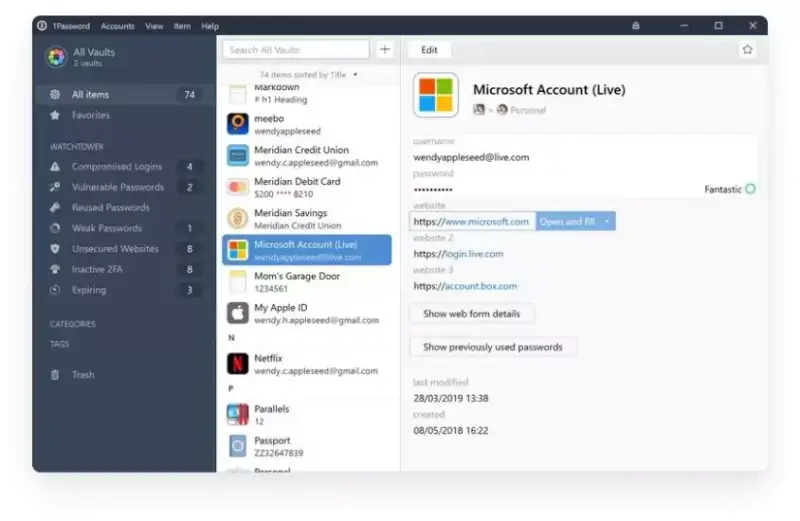
Task: Open the 1Password menu
Action: (71, 26)
